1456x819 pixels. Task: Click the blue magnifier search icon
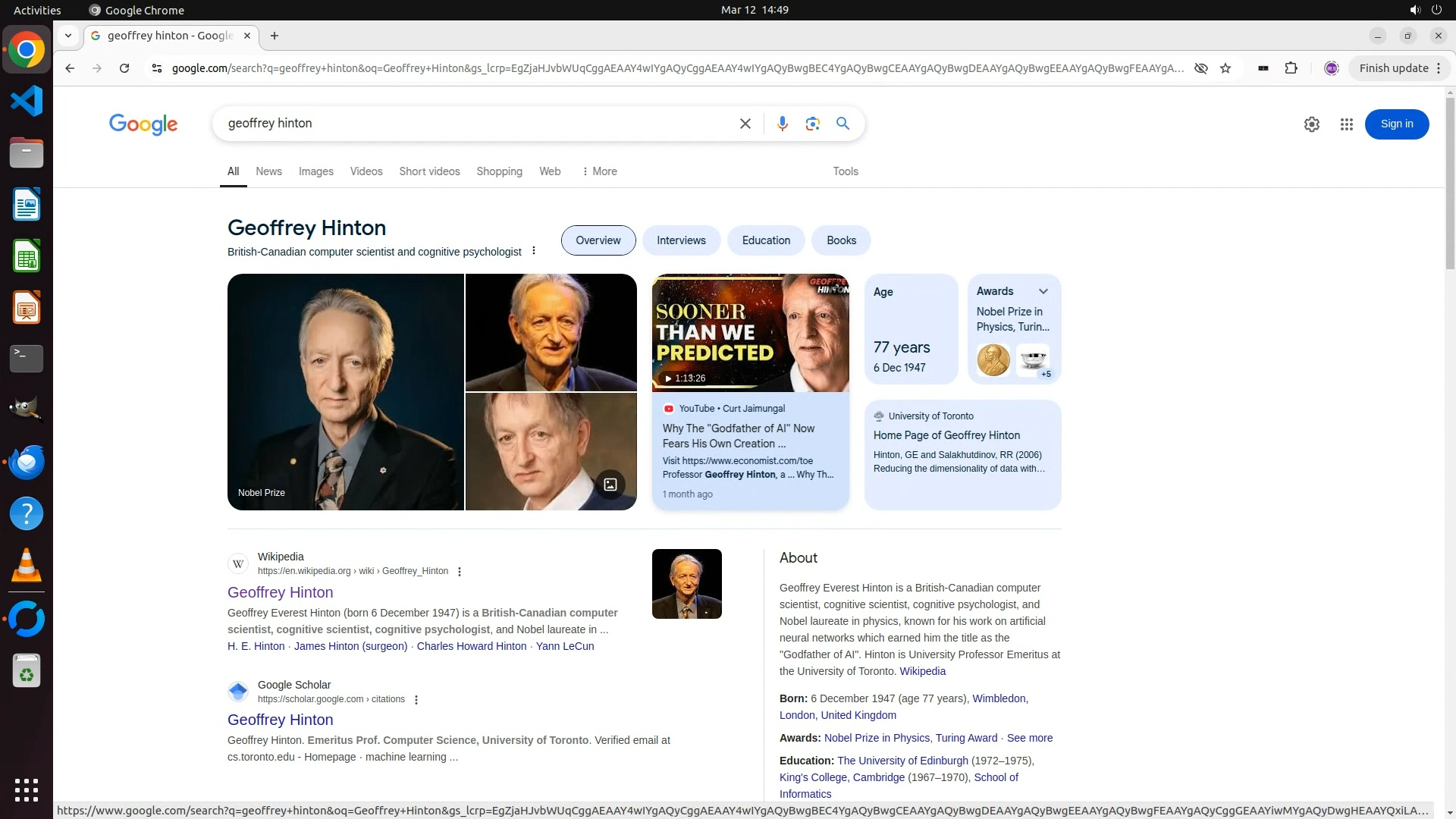pyautogui.click(x=843, y=124)
